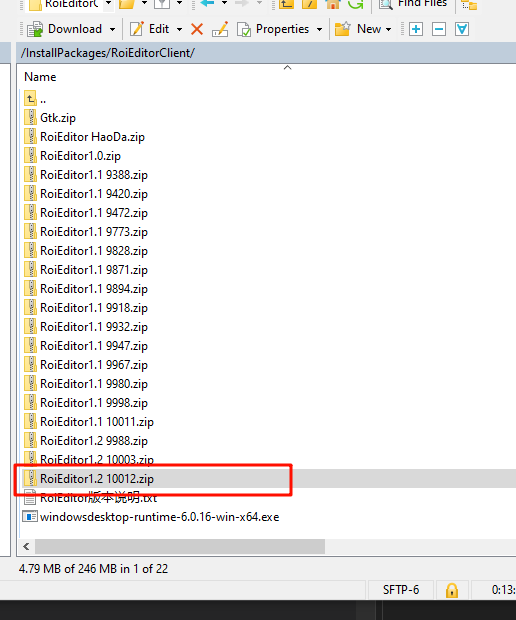
Task: Click the Rename pencil icon
Action: [x=220, y=29]
